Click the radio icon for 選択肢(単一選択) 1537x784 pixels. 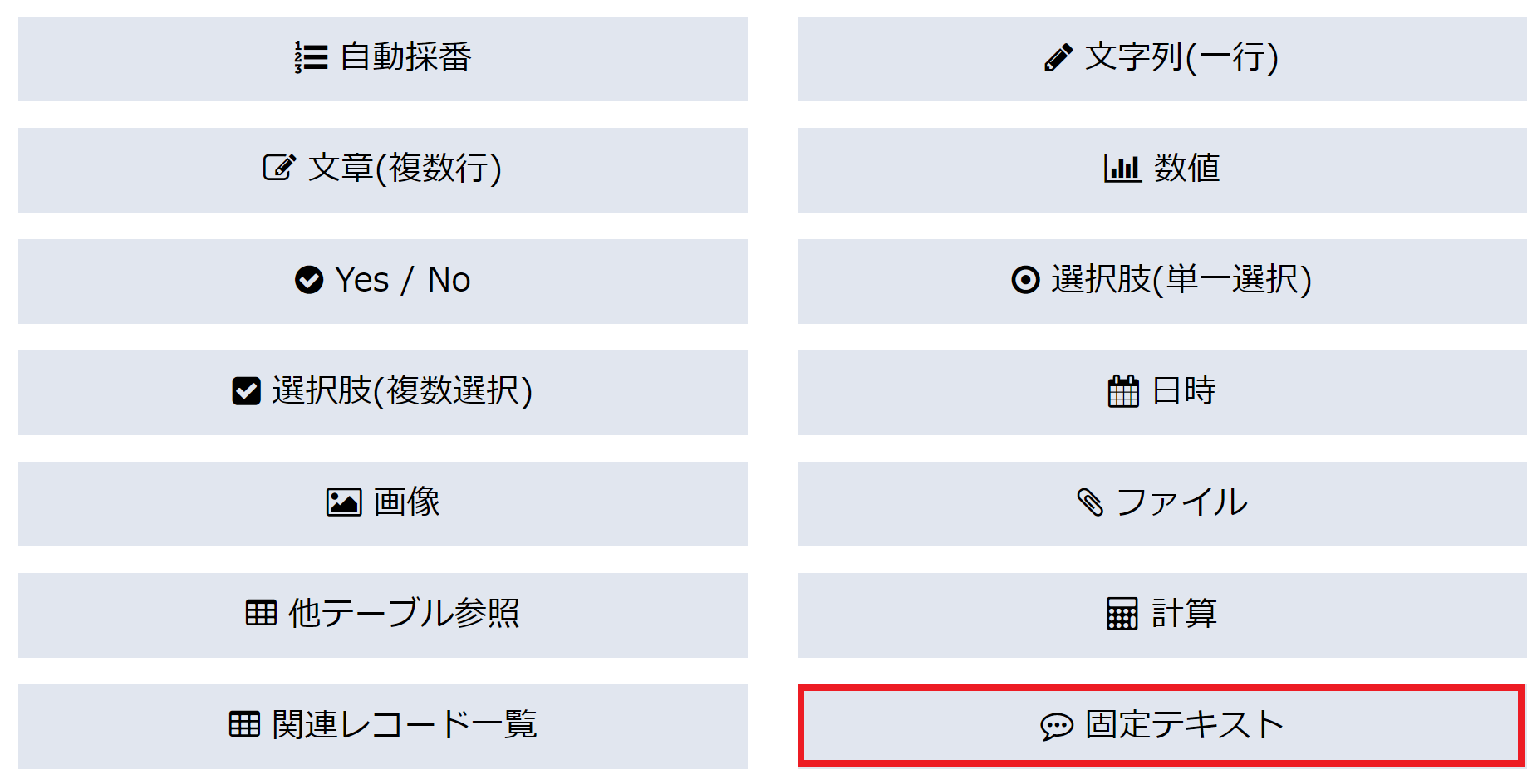1025,280
